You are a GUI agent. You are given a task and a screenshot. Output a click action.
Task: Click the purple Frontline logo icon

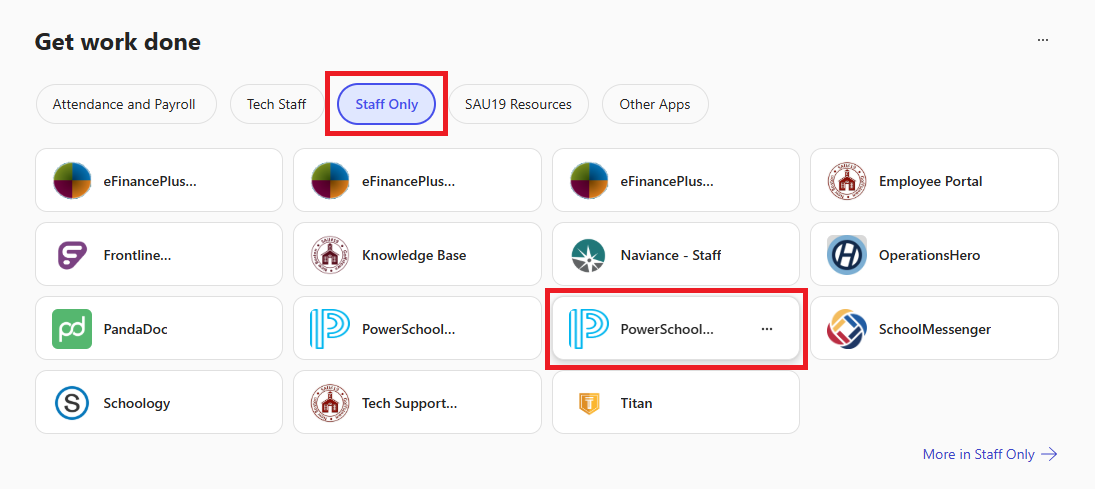pyautogui.click(x=72, y=255)
